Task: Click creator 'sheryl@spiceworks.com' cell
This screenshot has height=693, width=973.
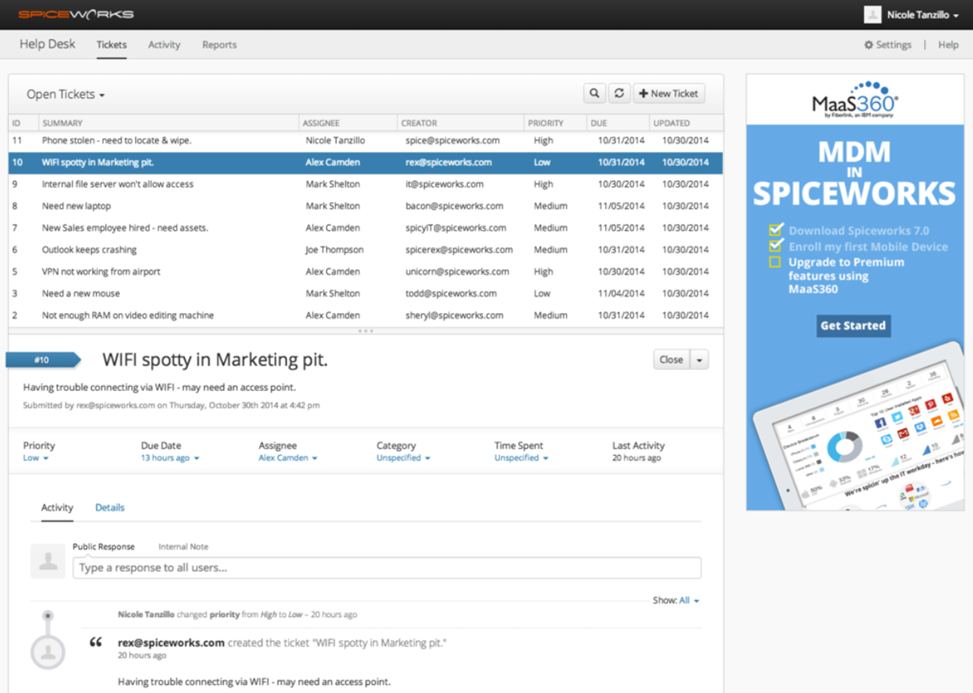Action: pyautogui.click(x=454, y=315)
